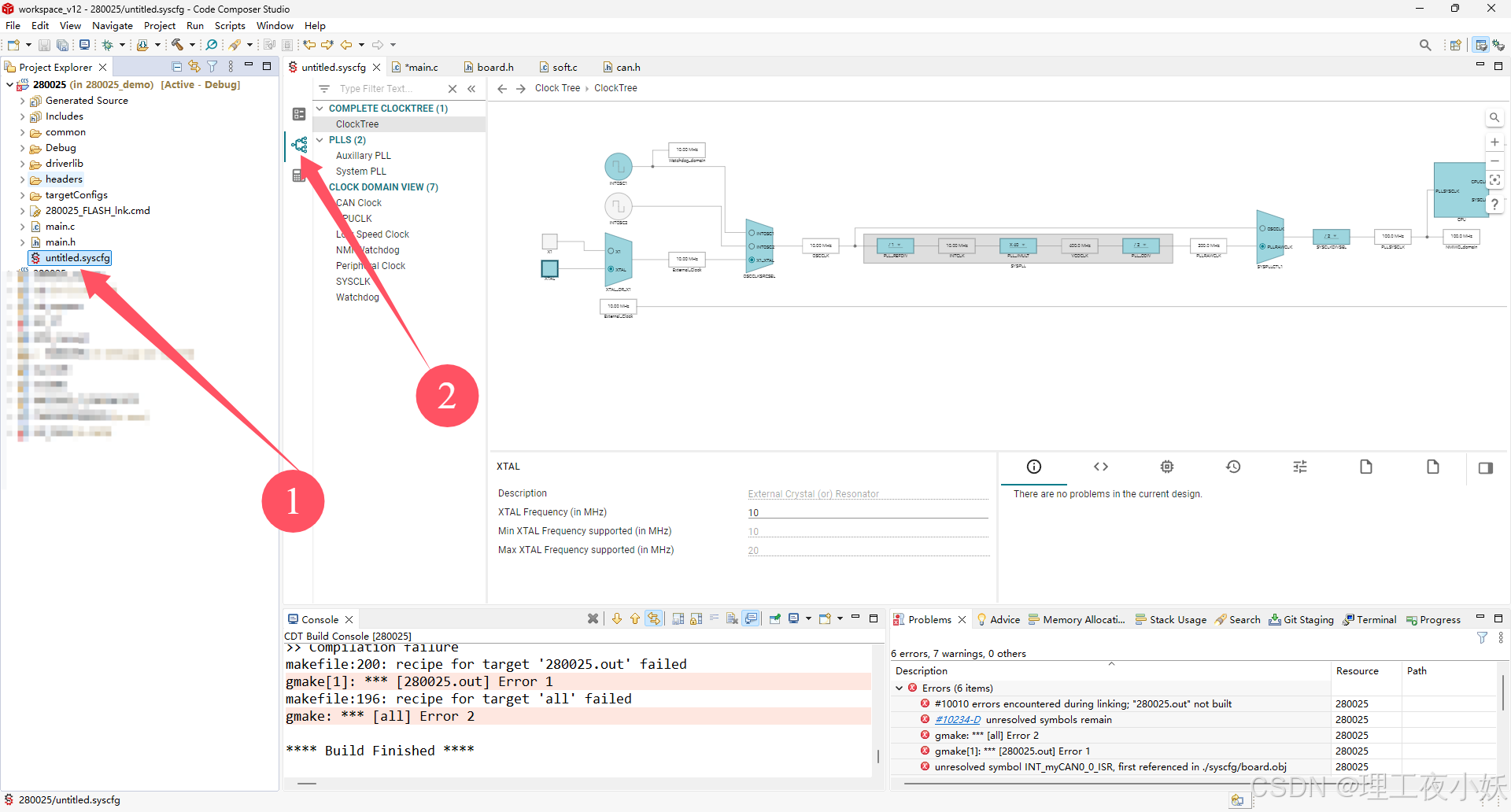Click the Search magnifier in main toolbar
The height and width of the screenshot is (812, 1511).
click(1425, 45)
